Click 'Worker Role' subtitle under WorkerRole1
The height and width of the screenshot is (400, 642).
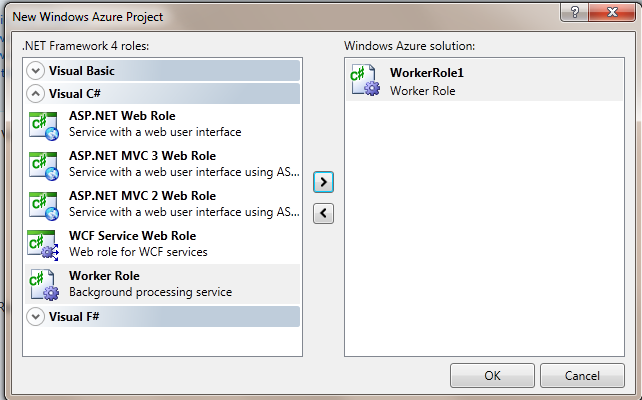pos(422,90)
